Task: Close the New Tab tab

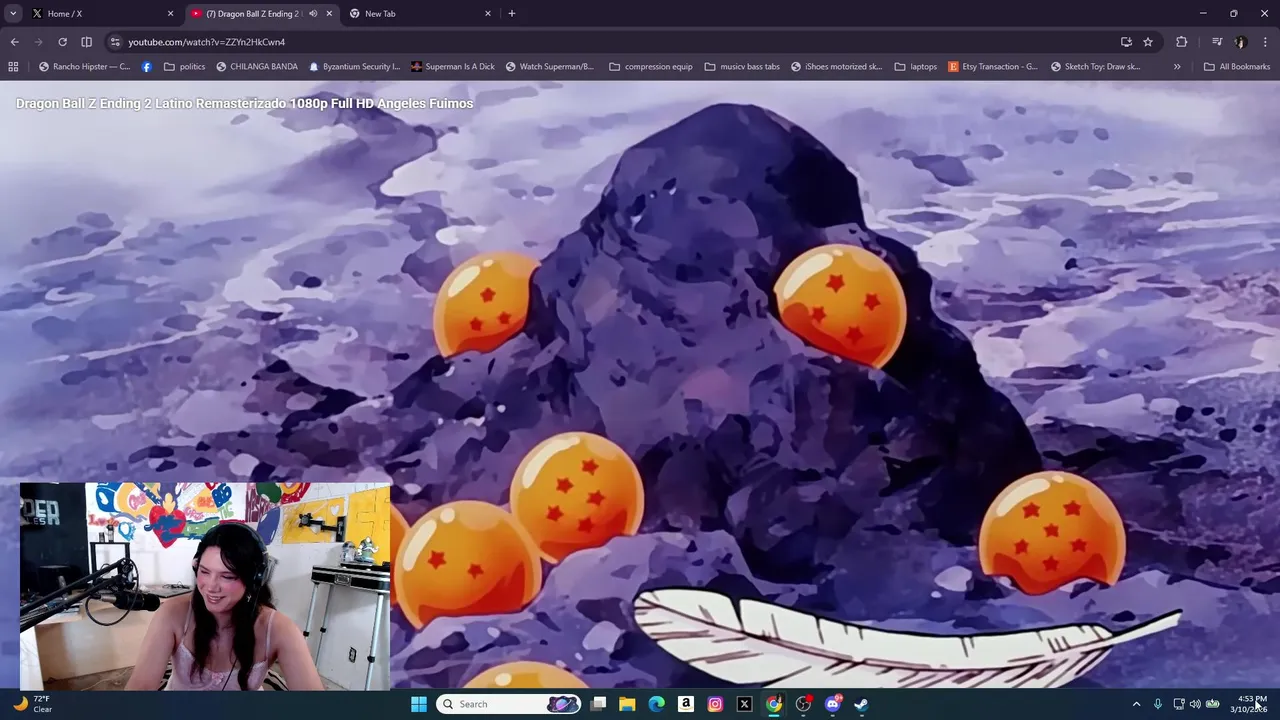Action: (x=488, y=14)
